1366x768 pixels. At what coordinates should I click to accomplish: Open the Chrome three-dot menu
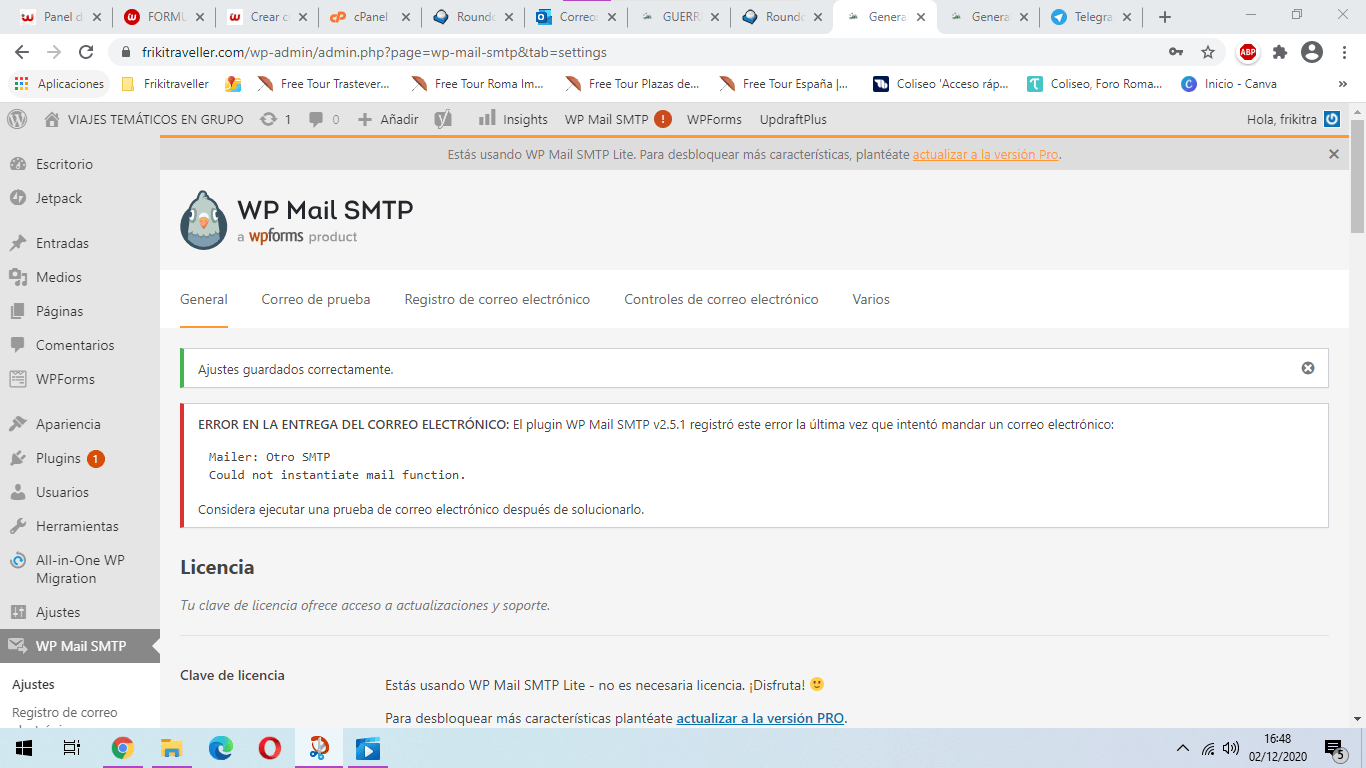pyautogui.click(x=1344, y=52)
